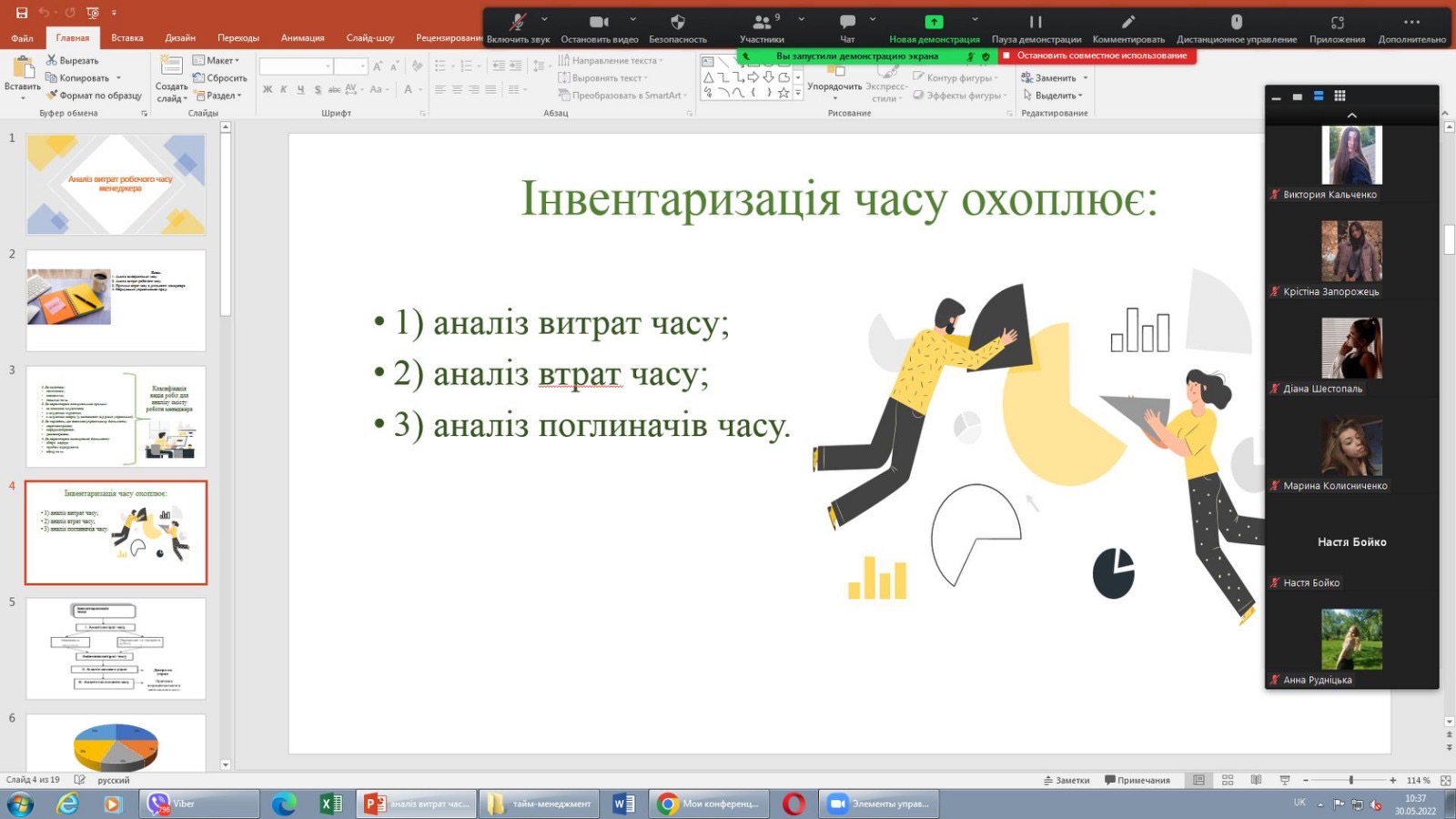Toggle Заметки notes pane
The width and height of the screenshot is (1456, 819).
pos(1067,780)
